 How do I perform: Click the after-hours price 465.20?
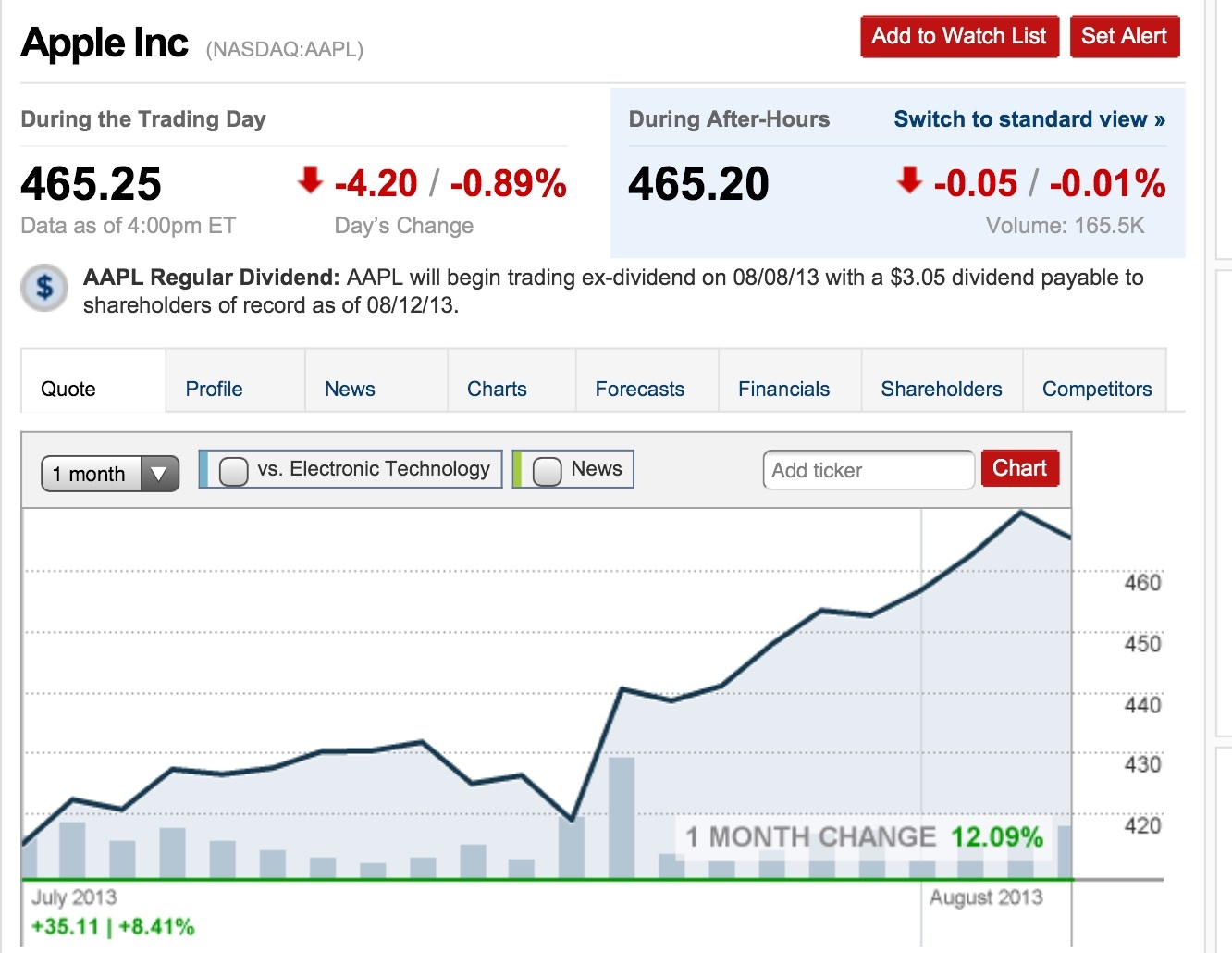pyautogui.click(x=698, y=183)
